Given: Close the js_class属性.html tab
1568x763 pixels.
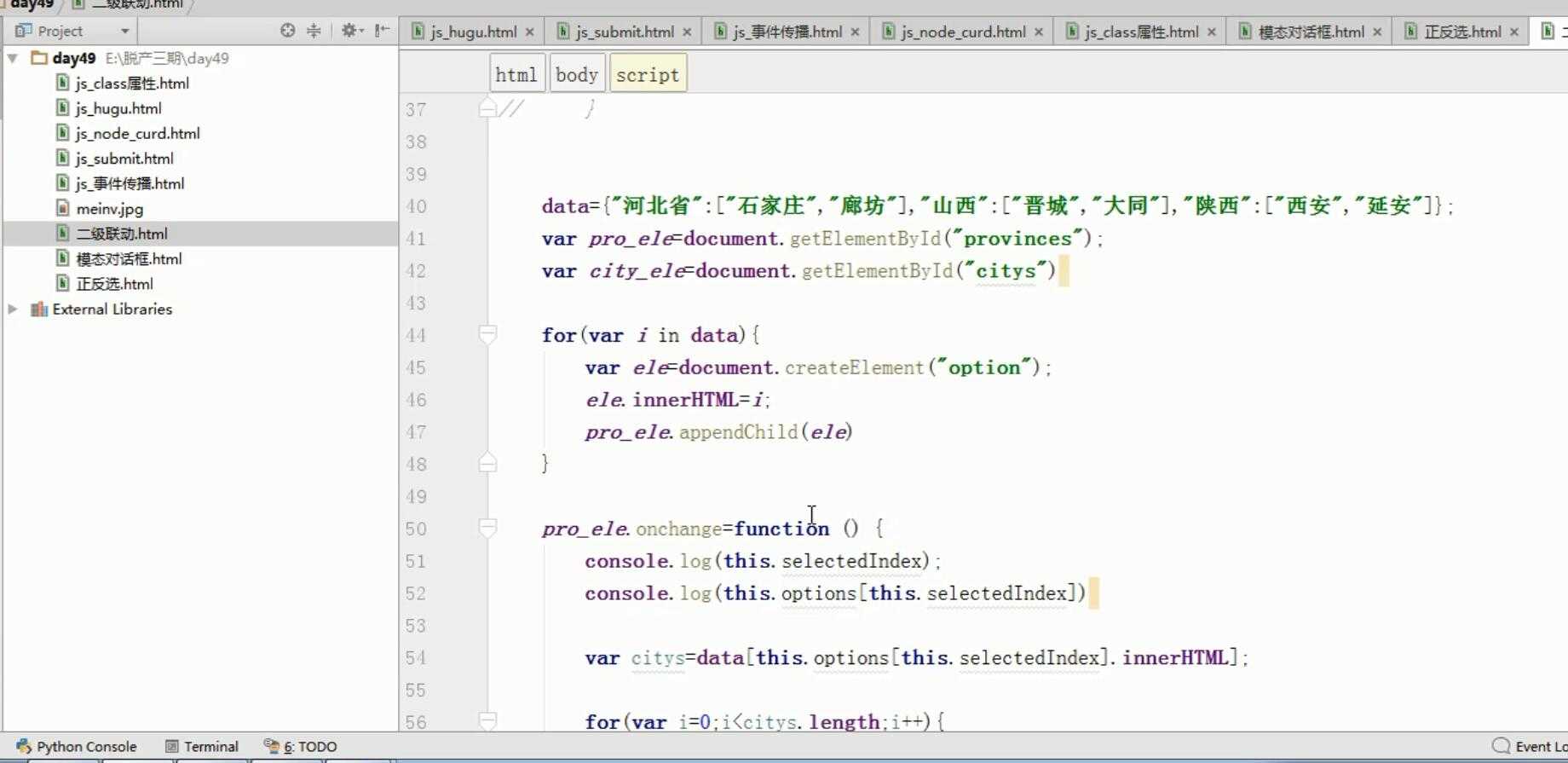Looking at the screenshot, I should (x=1212, y=32).
